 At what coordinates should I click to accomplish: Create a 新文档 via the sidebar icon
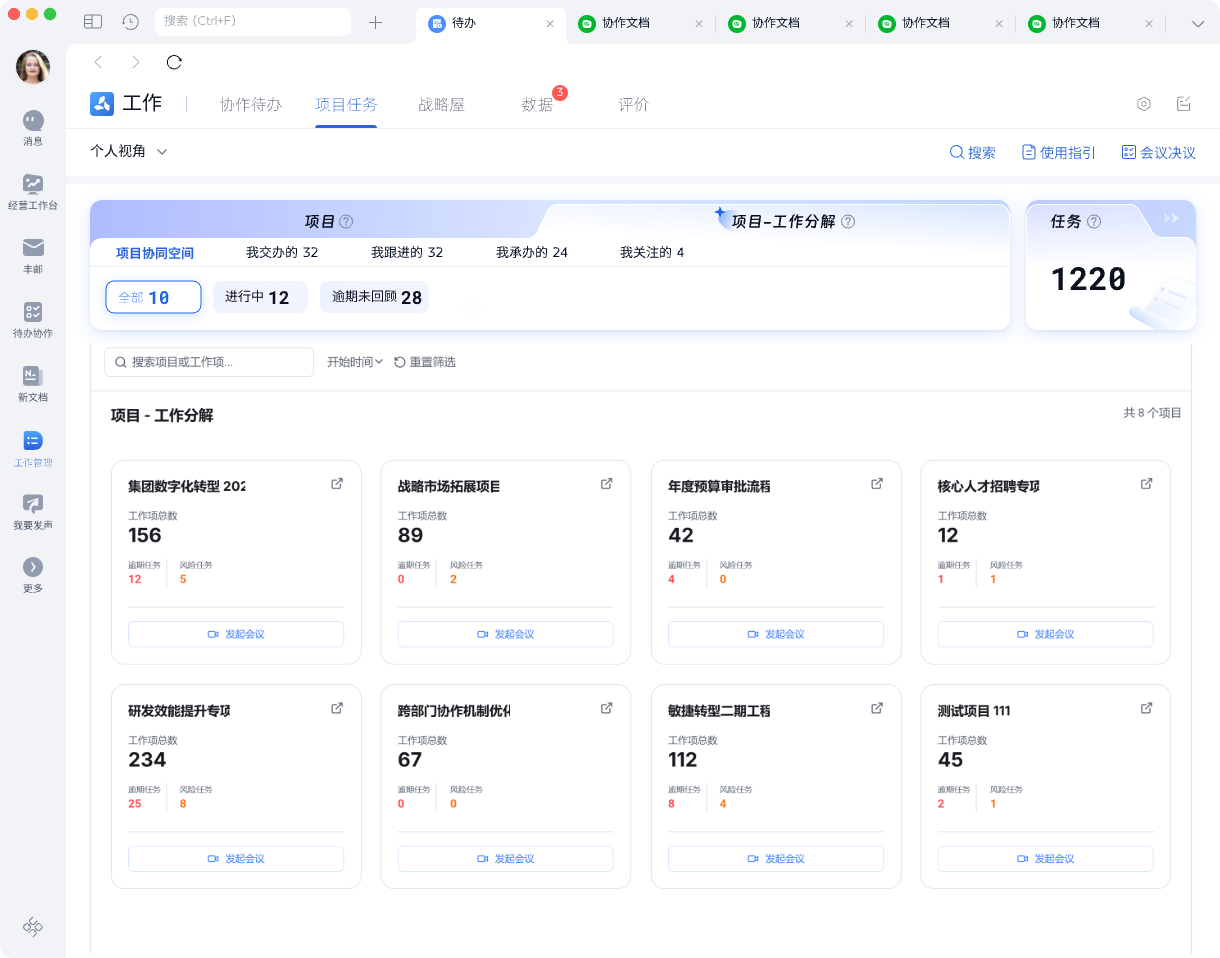point(32,383)
